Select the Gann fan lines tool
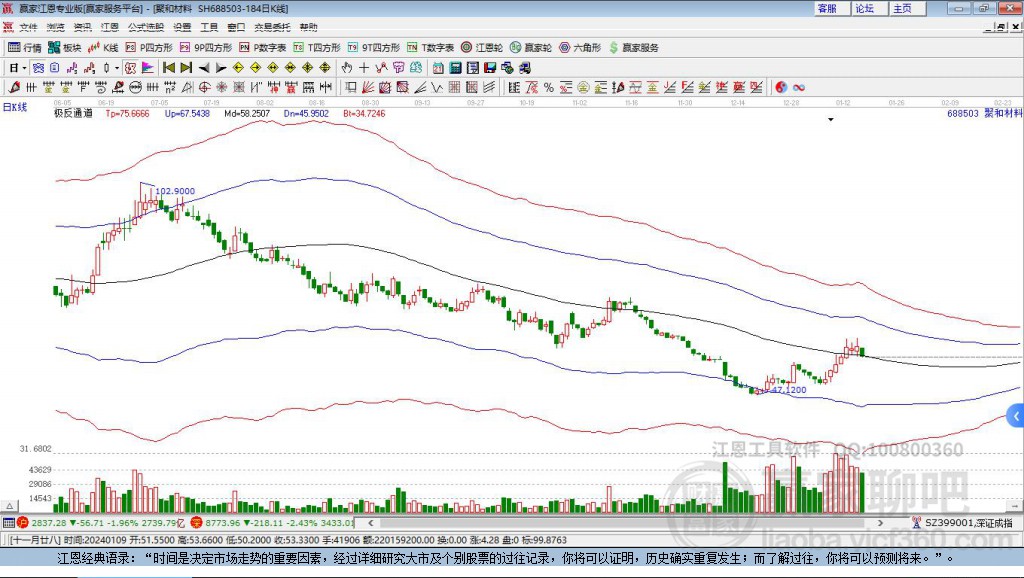 [368, 88]
